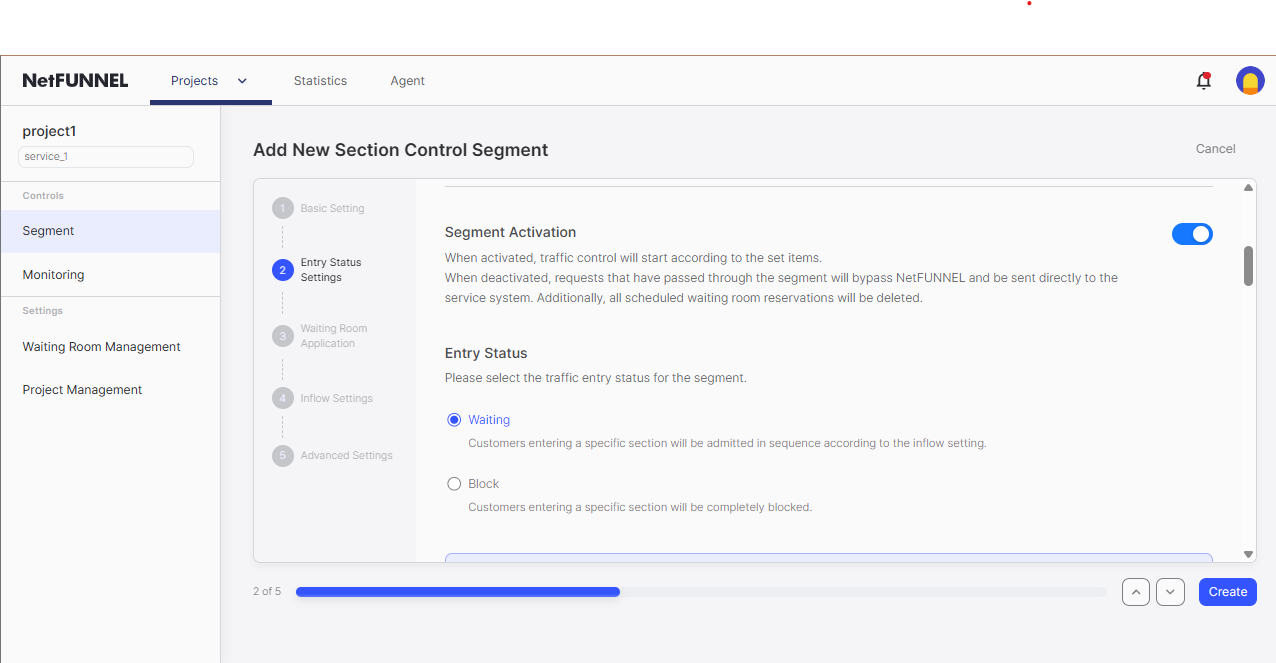Click the Create button
This screenshot has height=663, width=1276.
[x=1227, y=591]
